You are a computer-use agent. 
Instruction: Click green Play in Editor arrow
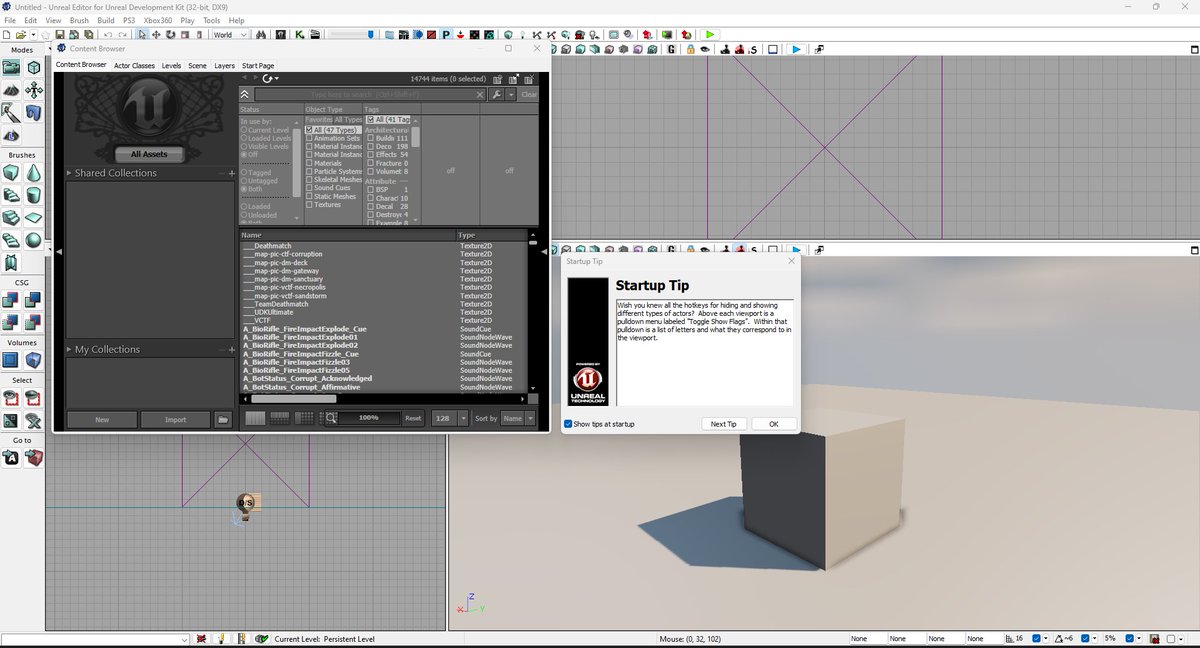point(711,34)
